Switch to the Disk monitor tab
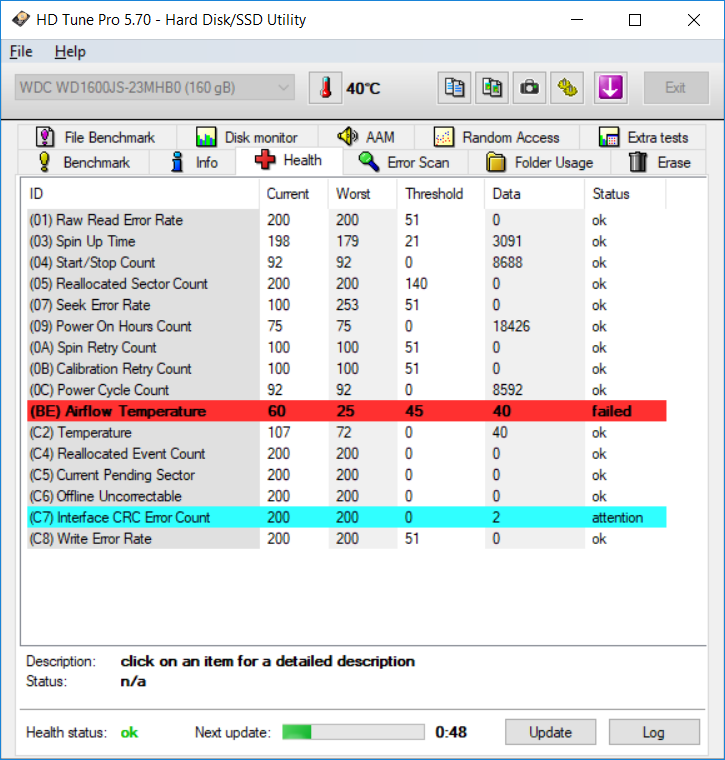This screenshot has height=760, width=725. click(247, 137)
